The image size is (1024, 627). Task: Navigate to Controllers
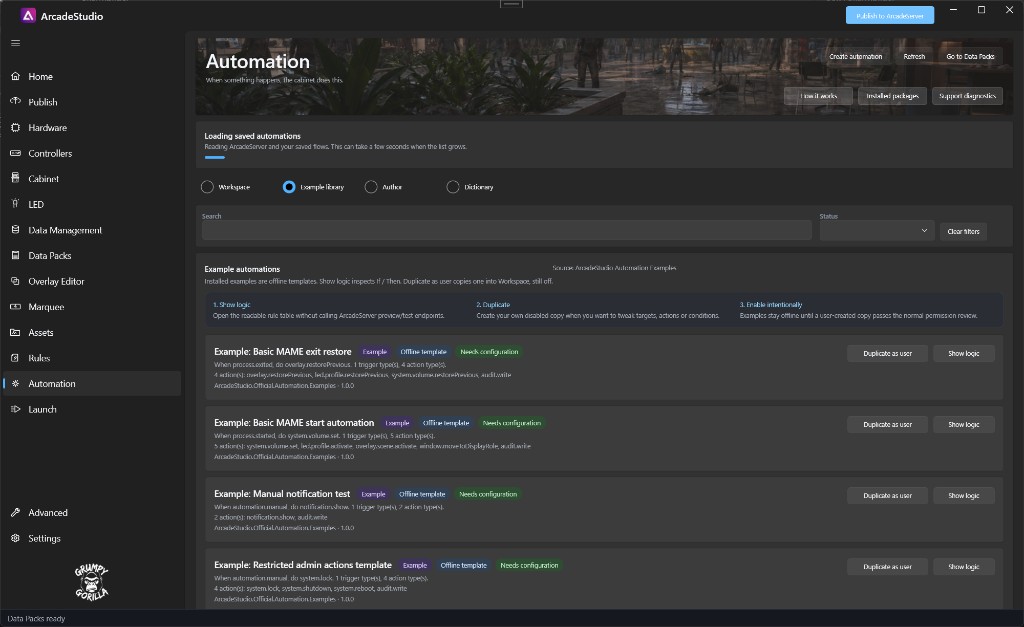click(x=50, y=153)
